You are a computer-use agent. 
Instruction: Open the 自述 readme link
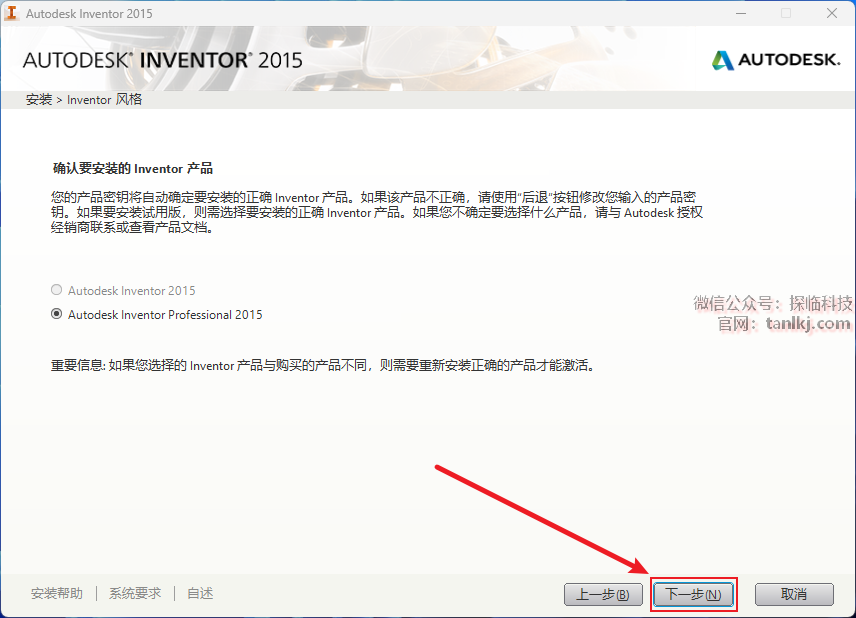pos(200,593)
